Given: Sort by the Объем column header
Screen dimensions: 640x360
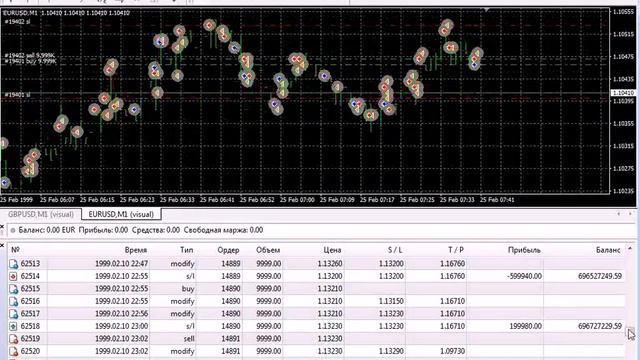Looking at the screenshot, I should (268, 250).
